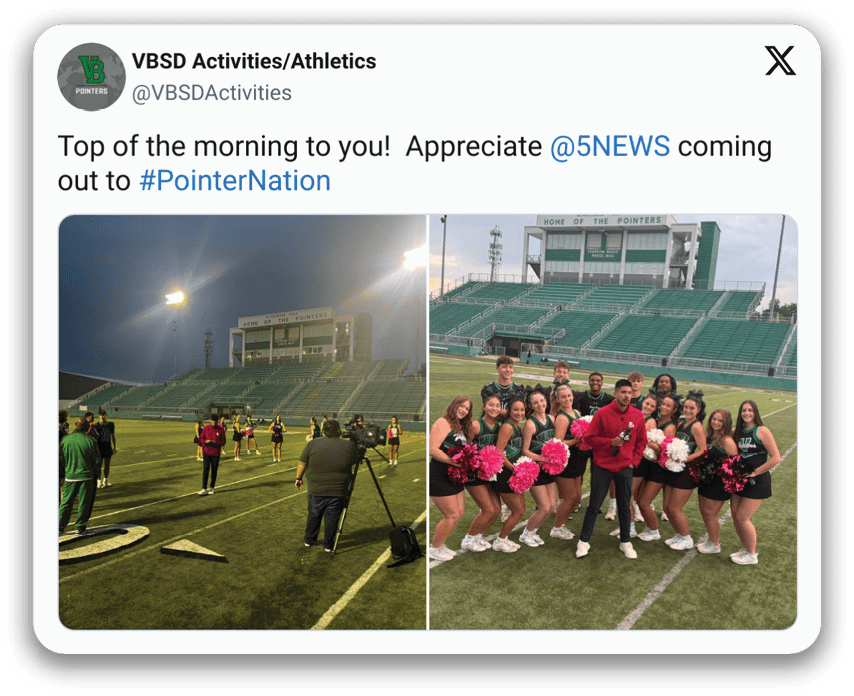The height and width of the screenshot is (696, 854).
Task: Click the tweet text body
Action: coord(414,163)
